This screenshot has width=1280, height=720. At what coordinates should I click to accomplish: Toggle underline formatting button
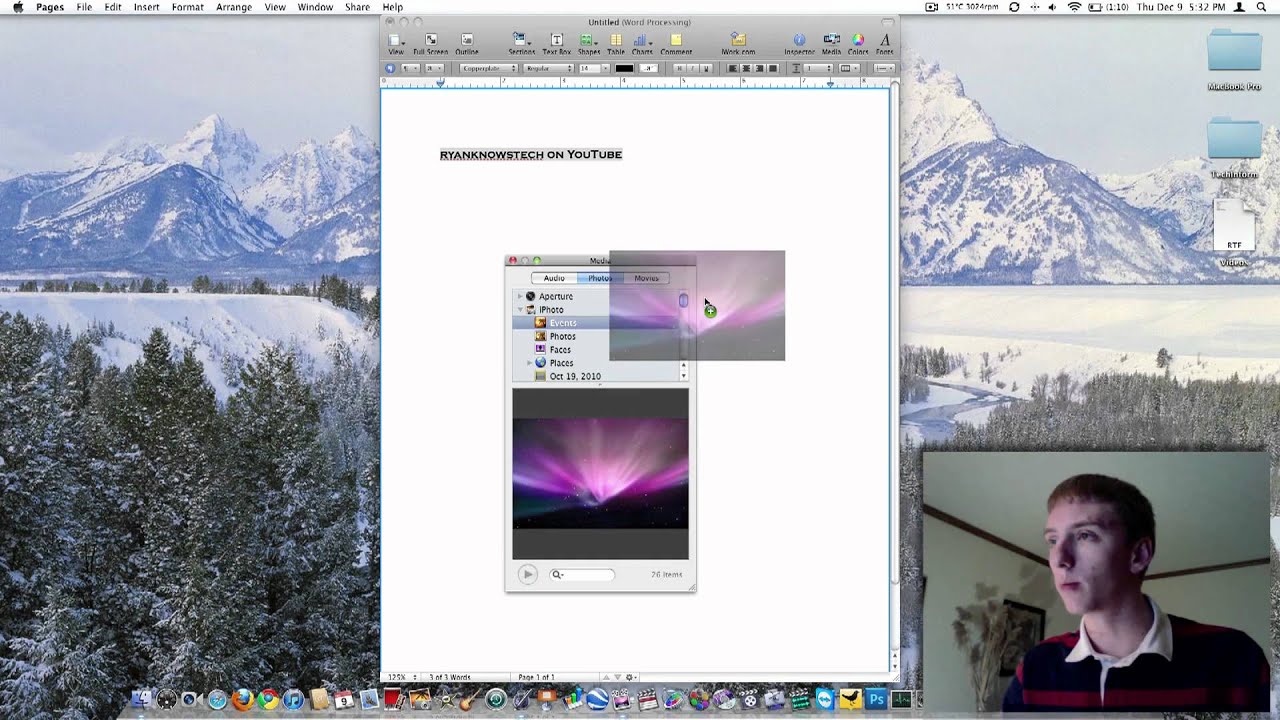pyautogui.click(x=706, y=68)
